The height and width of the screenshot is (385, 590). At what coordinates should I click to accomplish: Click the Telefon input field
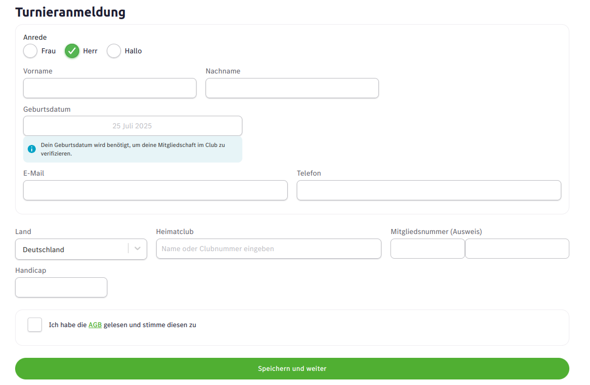coord(429,190)
